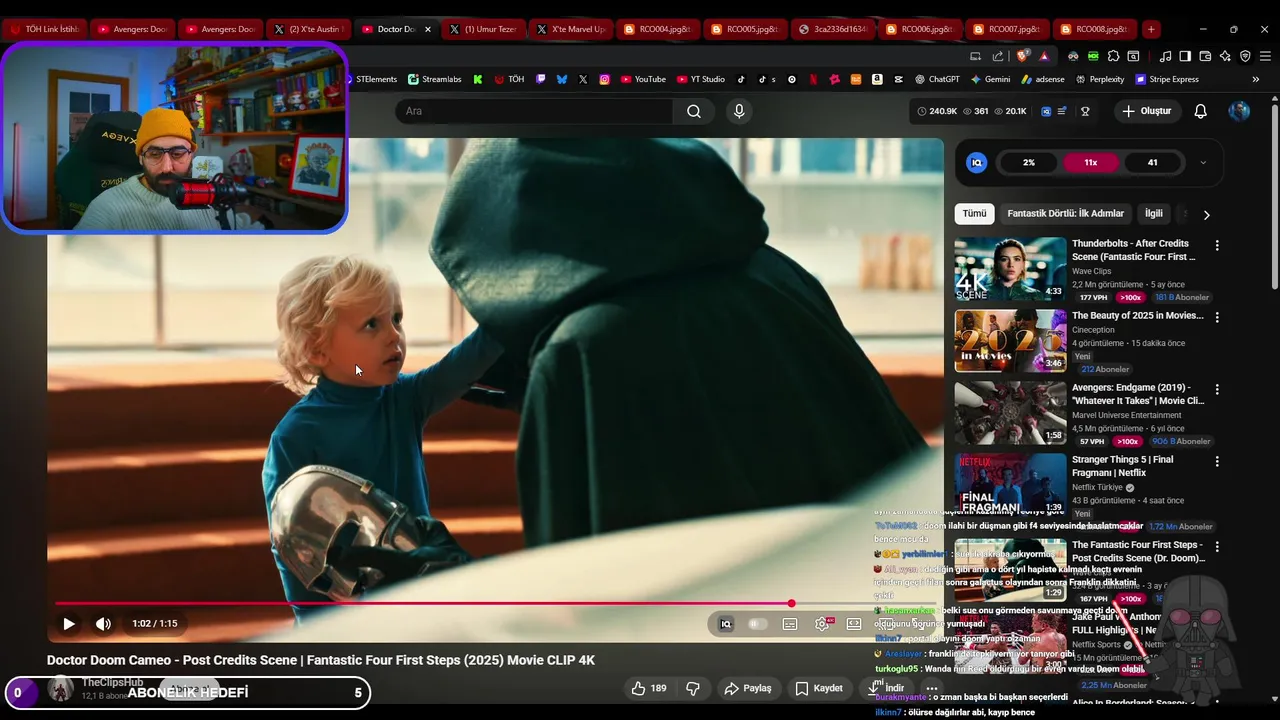Image resolution: width=1280 pixels, height=720 pixels.
Task: Open Streamlabs bookmark
Action: click(434, 79)
